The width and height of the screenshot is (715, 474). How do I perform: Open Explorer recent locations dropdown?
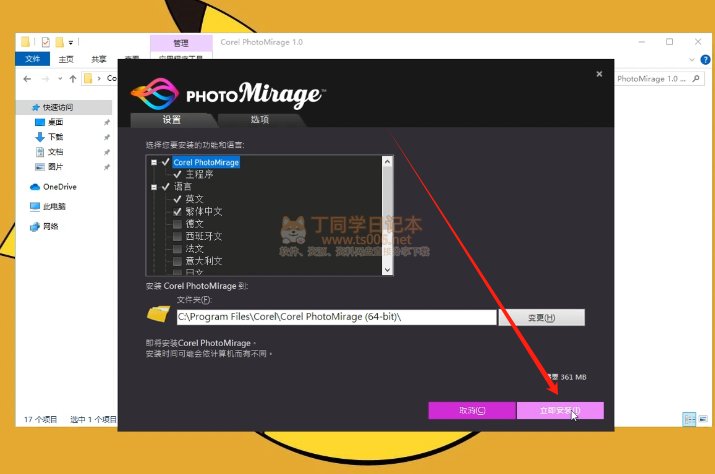[x=60, y=79]
